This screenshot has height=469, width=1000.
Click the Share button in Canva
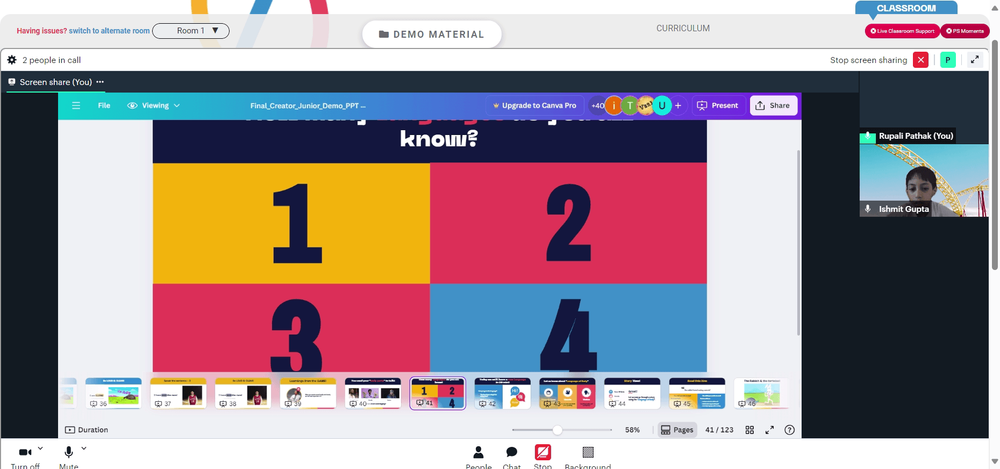tap(773, 105)
